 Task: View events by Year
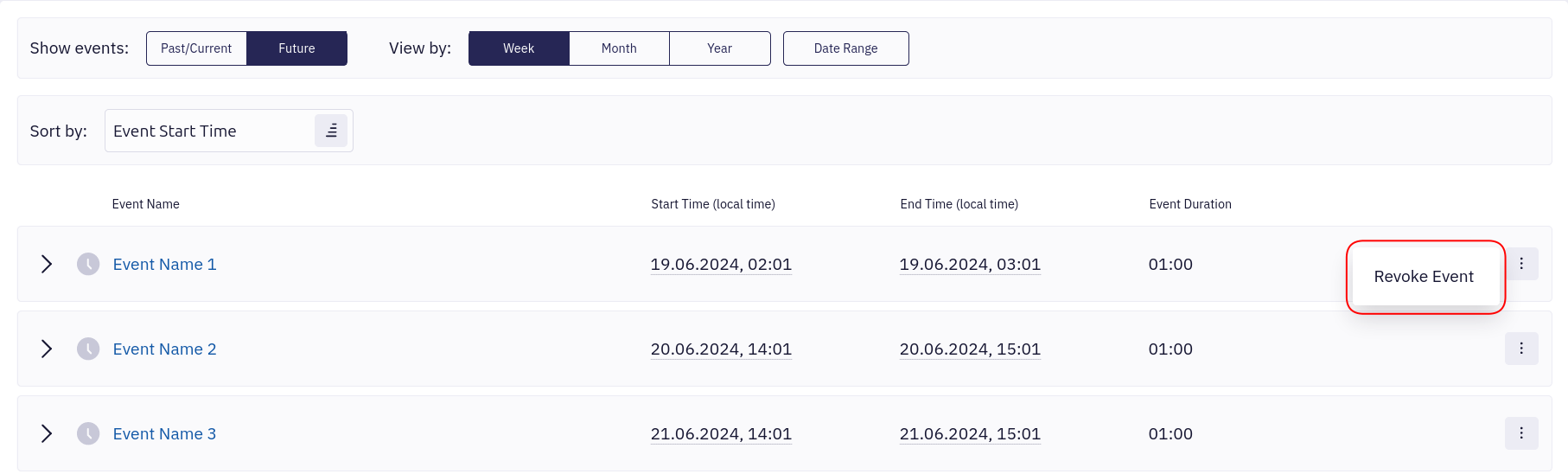(x=719, y=48)
